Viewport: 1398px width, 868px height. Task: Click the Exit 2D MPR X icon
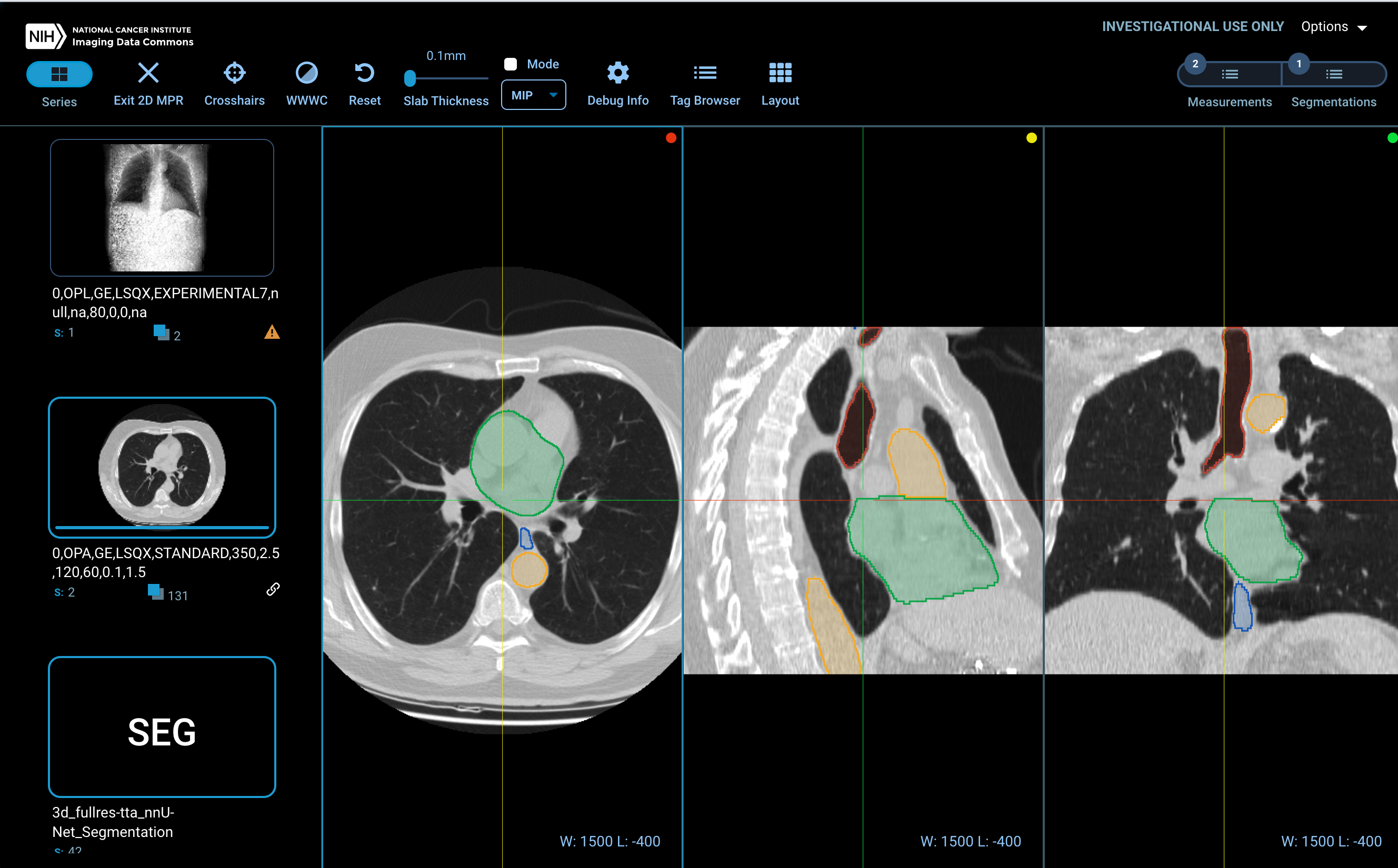(x=148, y=73)
